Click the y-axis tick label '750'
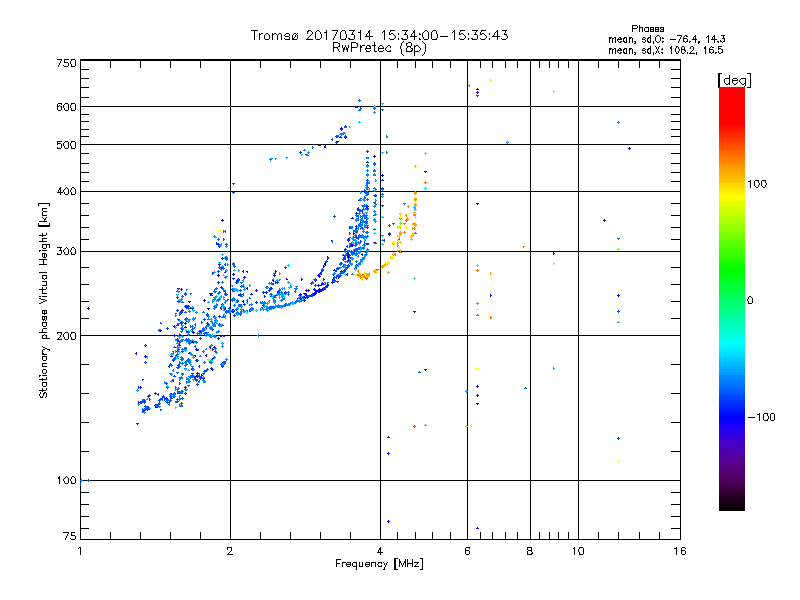This screenshot has width=800, height=600. (x=66, y=63)
